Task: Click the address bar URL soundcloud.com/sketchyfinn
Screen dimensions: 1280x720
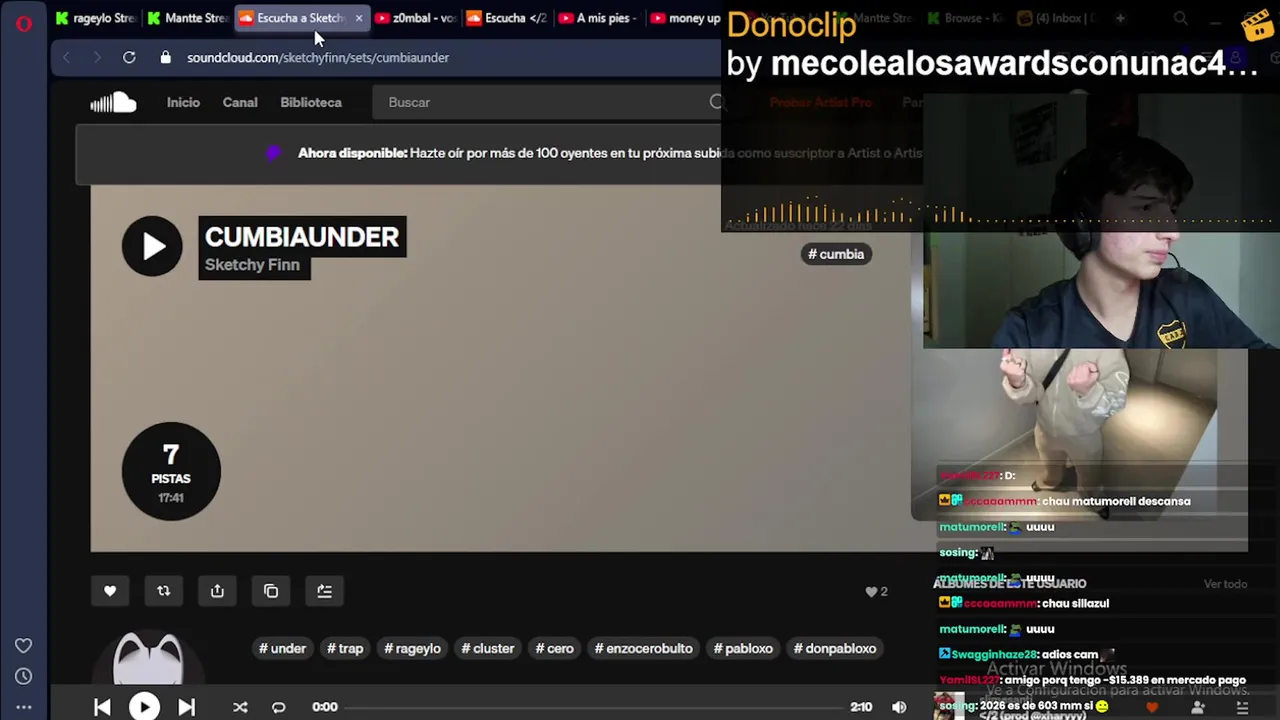Action: tap(318, 58)
